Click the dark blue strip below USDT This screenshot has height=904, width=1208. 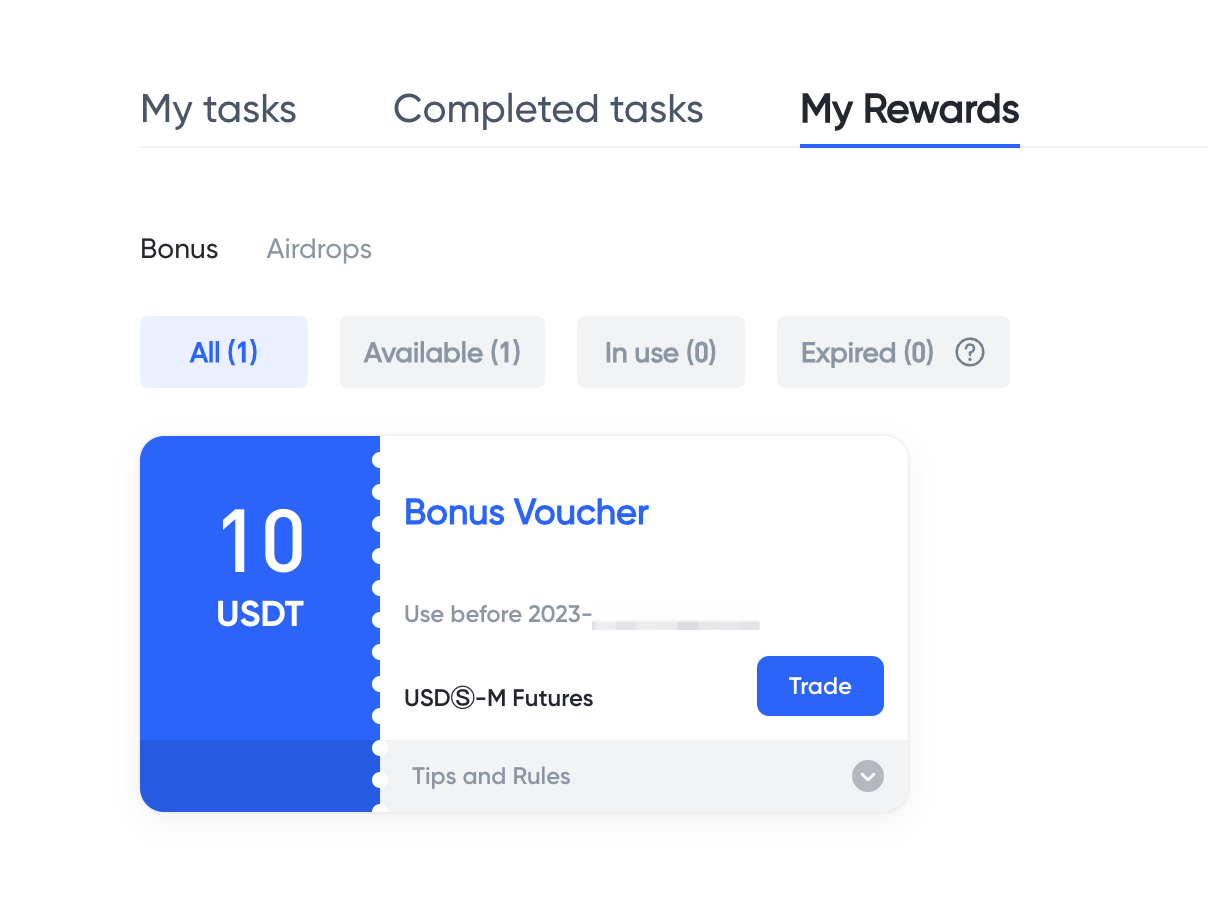pos(260,776)
